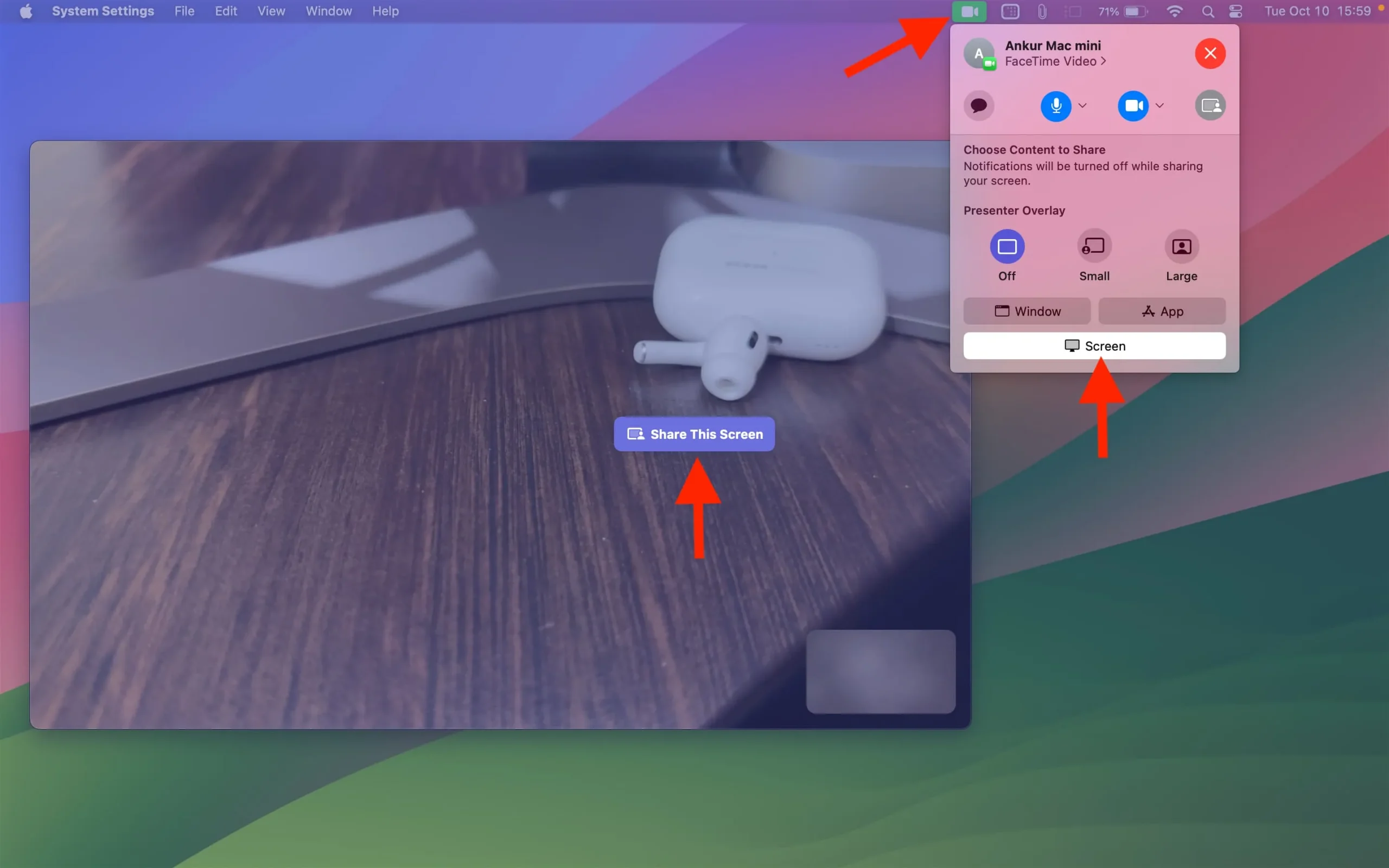This screenshot has width=1389, height=868.
Task: Open the View menu in menu bar
Action: click(270, 11)
